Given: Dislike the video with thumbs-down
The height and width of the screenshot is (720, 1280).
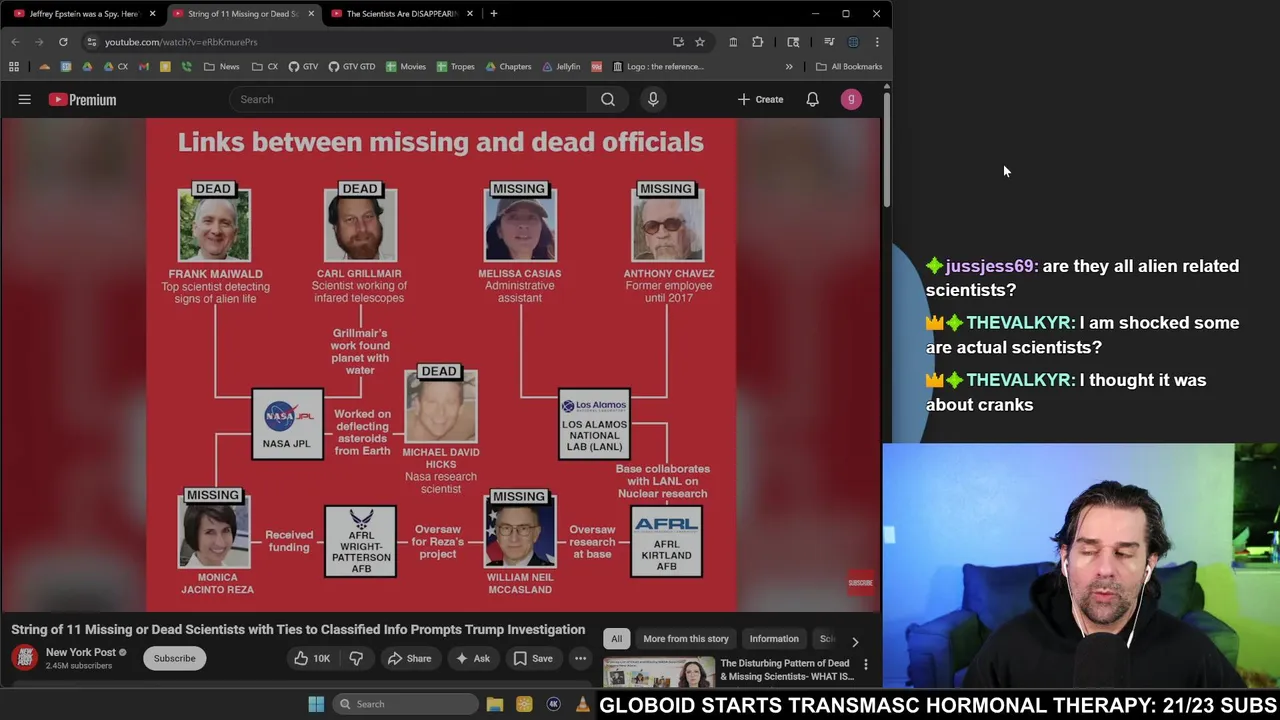Looking at the screenshot, I should (x=356, y=658).
